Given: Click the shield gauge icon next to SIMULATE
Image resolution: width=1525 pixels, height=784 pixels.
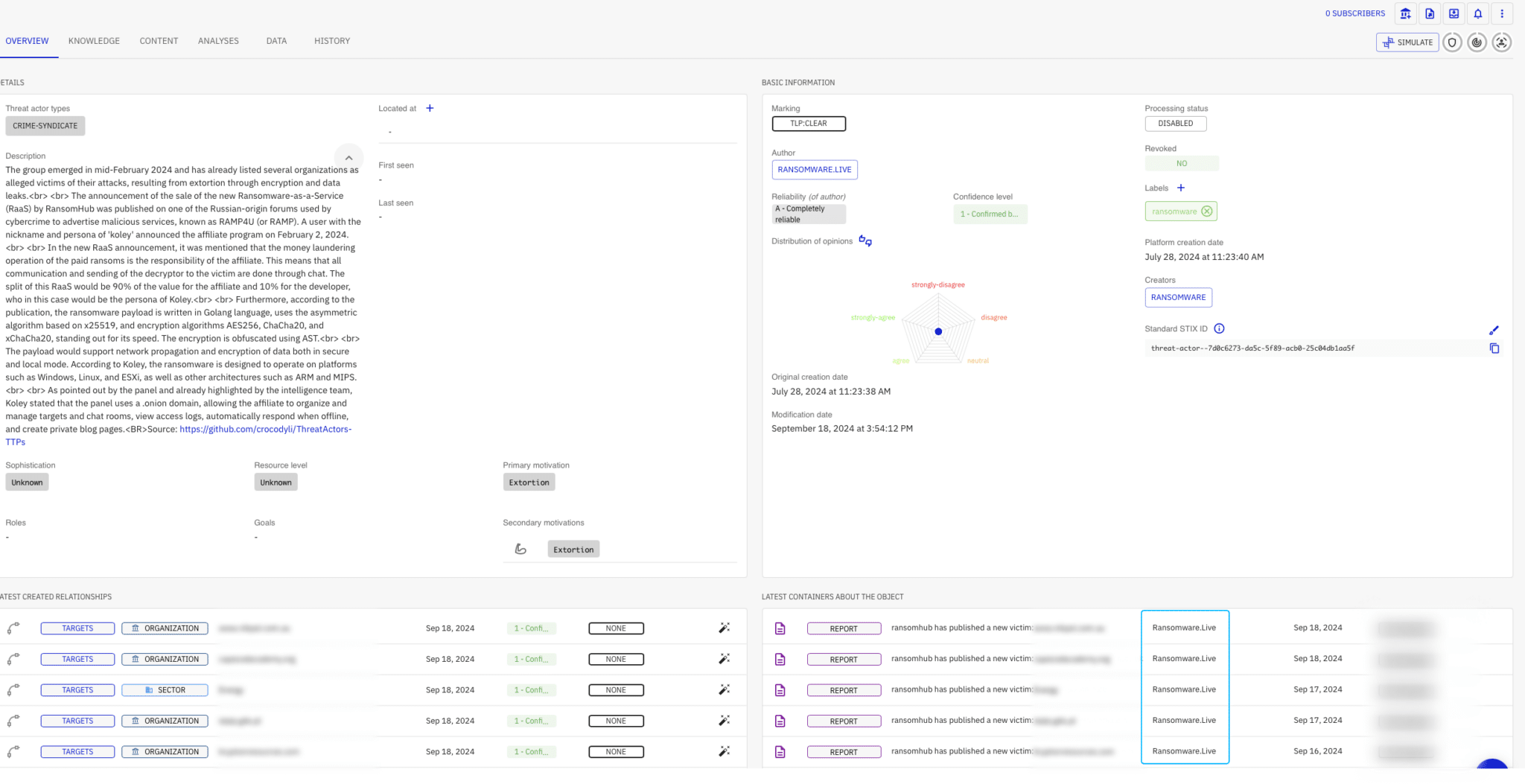Looking at the screenshot, I should (x=1452, y=42).
